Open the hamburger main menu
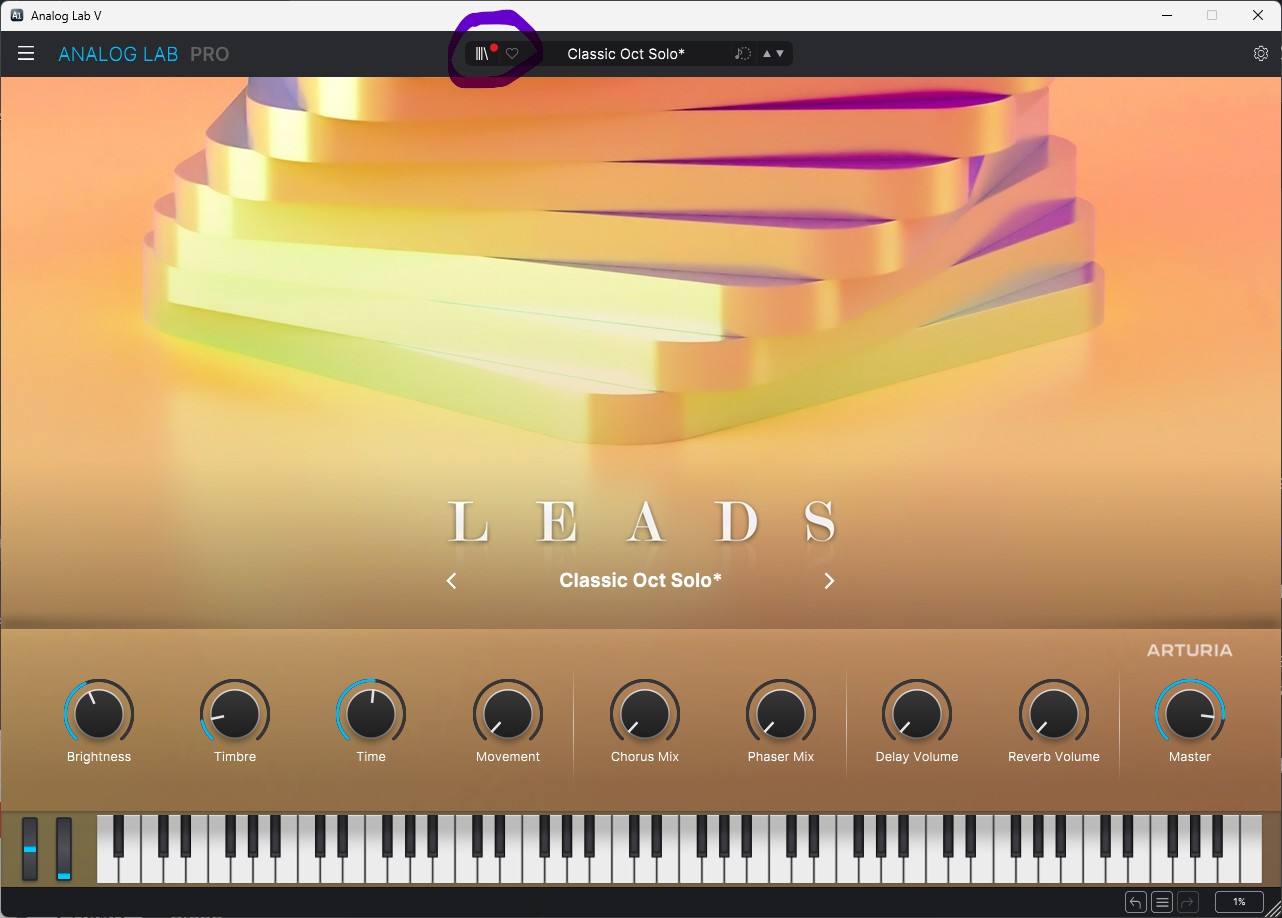This screenshot has width=1282, height=918. click(x=26, y=54)
